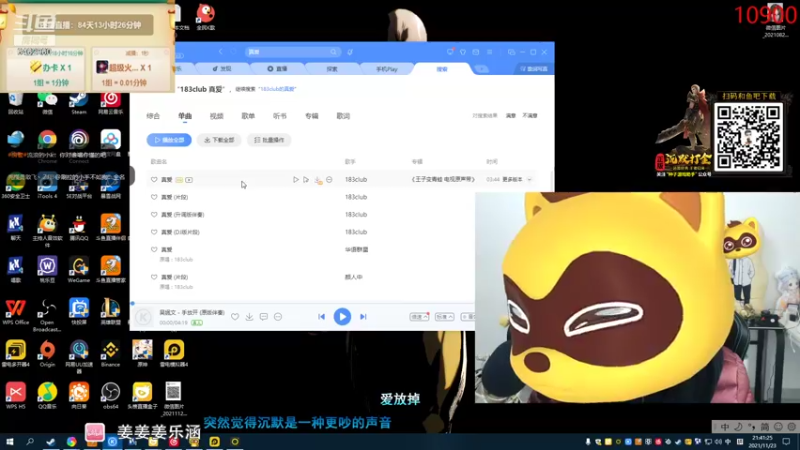Open QQ音乐 desktop icon
Image resolution: width=800 pixels, height=450 pixels.
[x=47, y=396]
